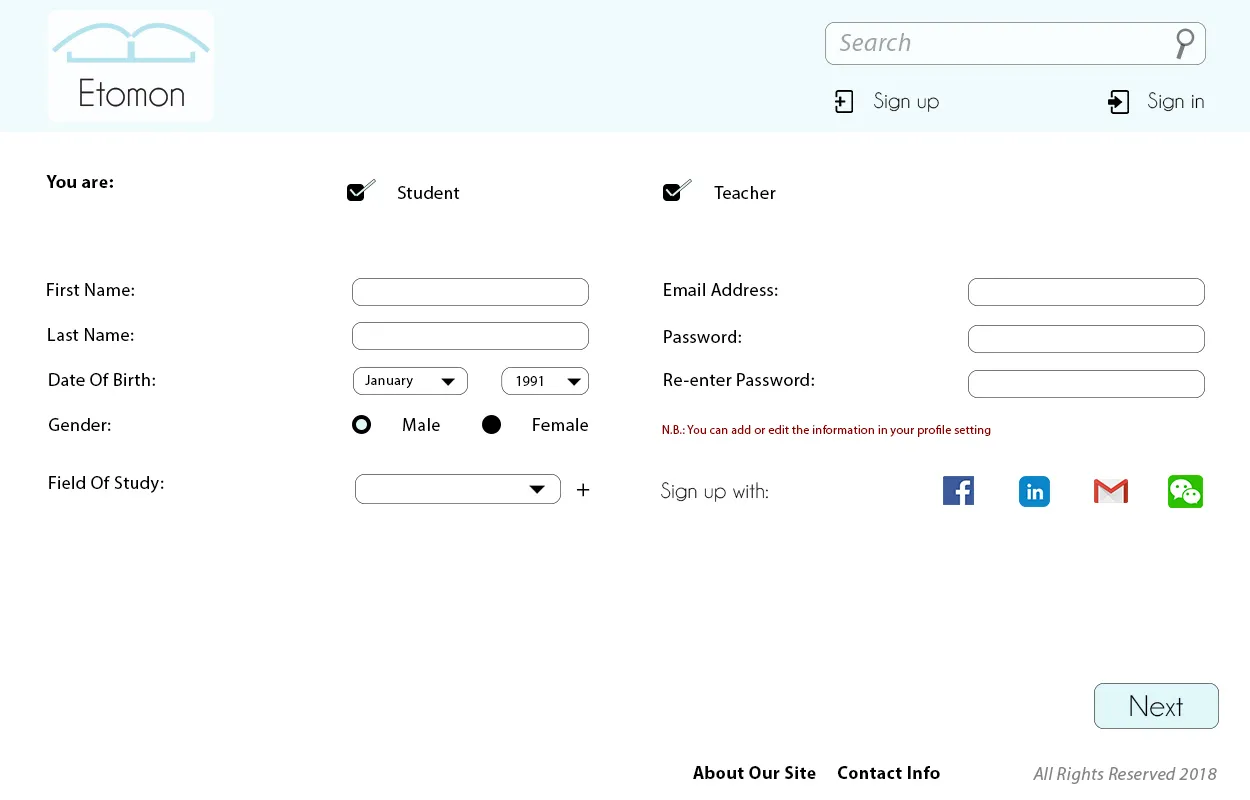This screenshot has height=800, width=1250.
Task: Sign up using the Gmail icon
Action: 1111,491
